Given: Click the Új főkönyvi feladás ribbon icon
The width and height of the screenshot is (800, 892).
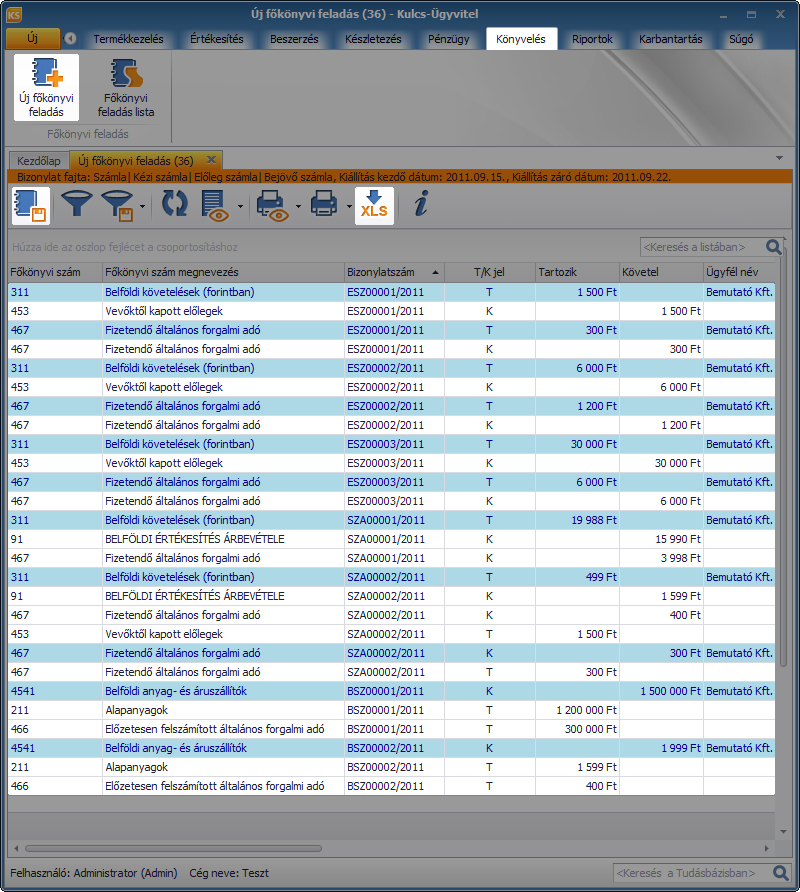Looking at the screenshot, I should [46, 88].
